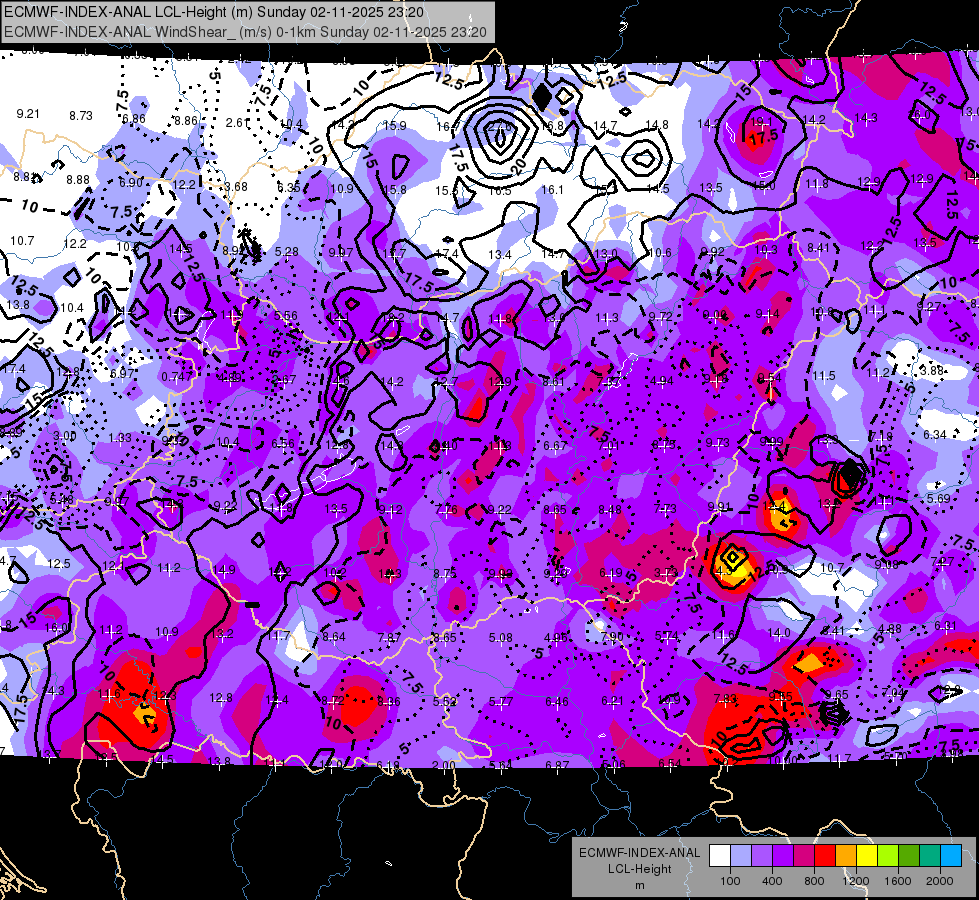The height and width of the screenshot is (900, 979).
Task: Click the contour label 20
Action: pyautogui.click(x=518, y=165)
